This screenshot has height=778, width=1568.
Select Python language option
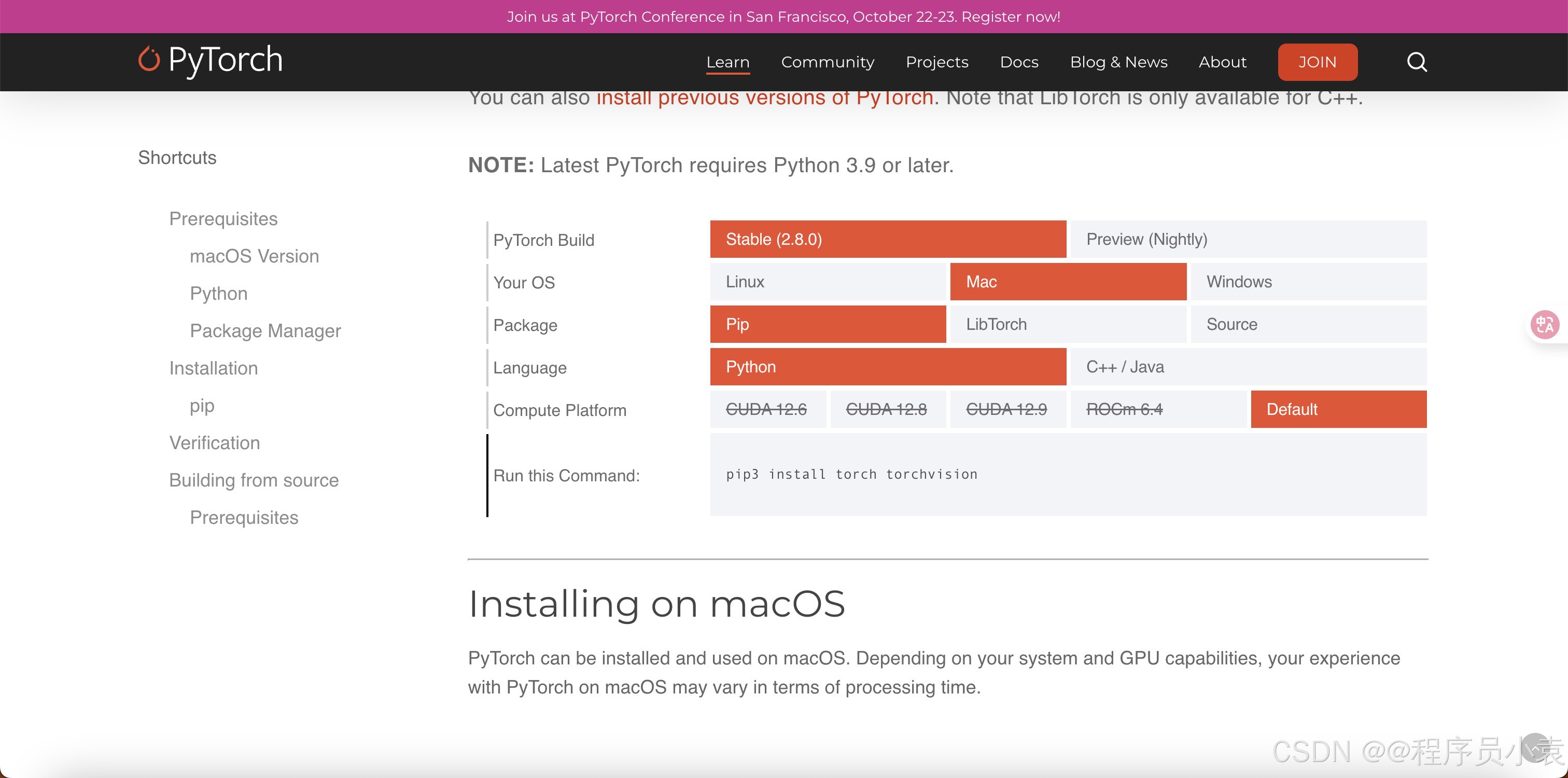click(888, 367)
